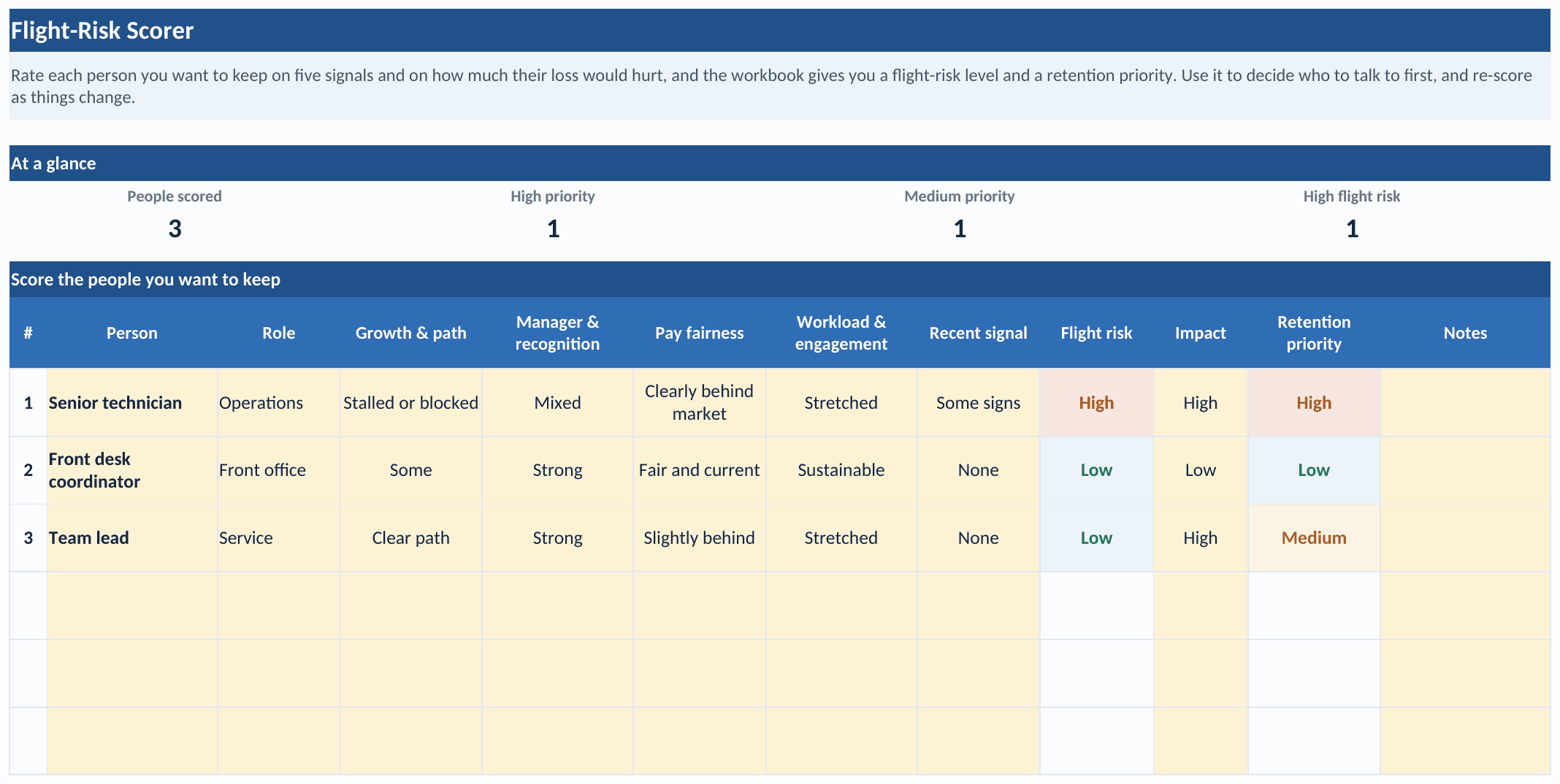Open Senior technician's Stretched workload cell
The height and width of the screenshot is (784, 1560).
pos(841,403)
